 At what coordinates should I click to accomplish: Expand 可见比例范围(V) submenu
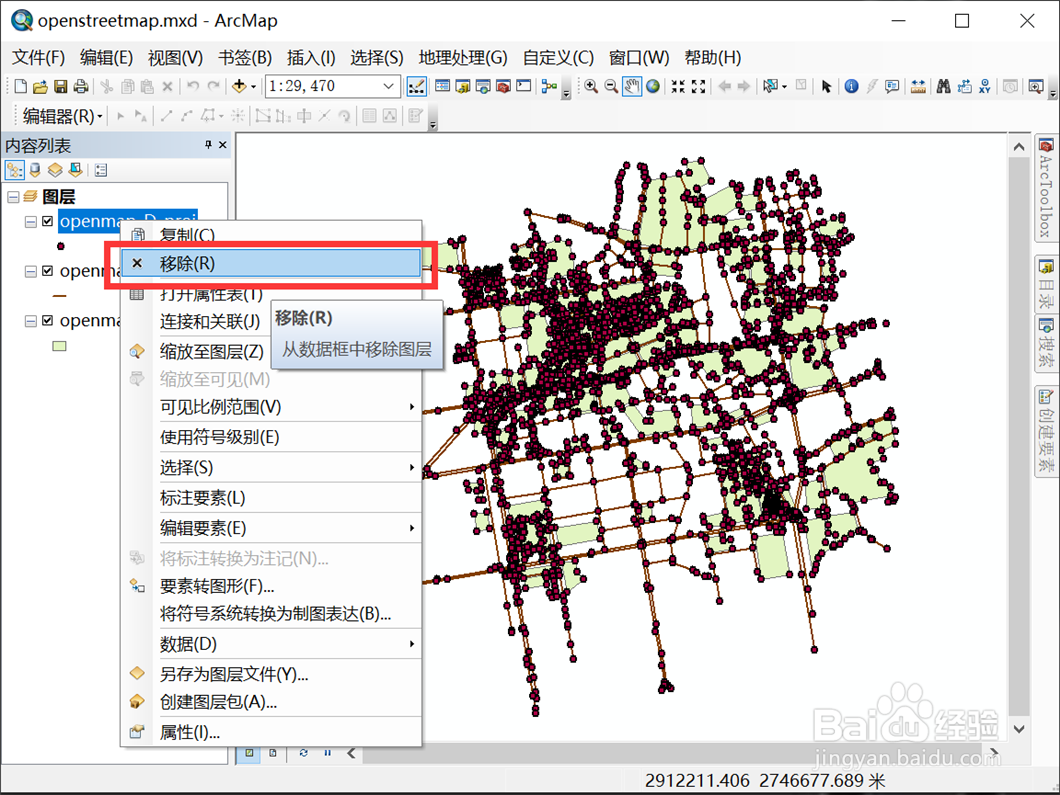point(271,407)
